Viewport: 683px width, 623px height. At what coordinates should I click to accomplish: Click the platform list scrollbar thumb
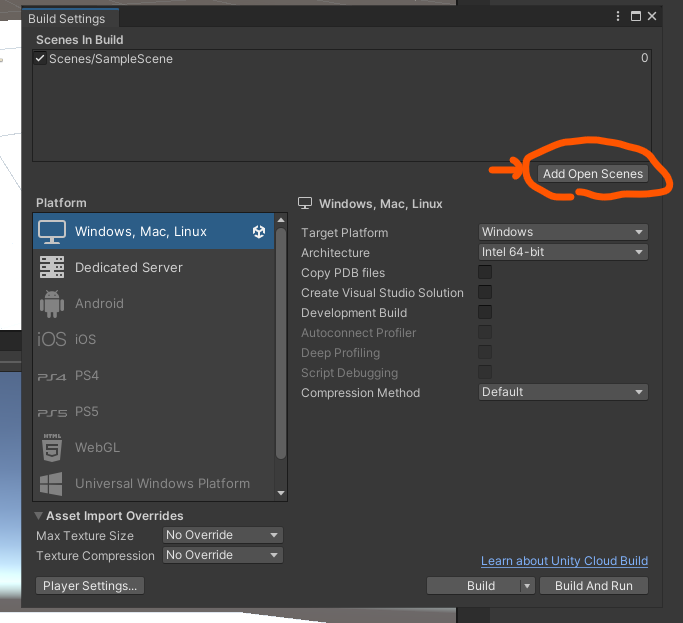coord(281,343)
